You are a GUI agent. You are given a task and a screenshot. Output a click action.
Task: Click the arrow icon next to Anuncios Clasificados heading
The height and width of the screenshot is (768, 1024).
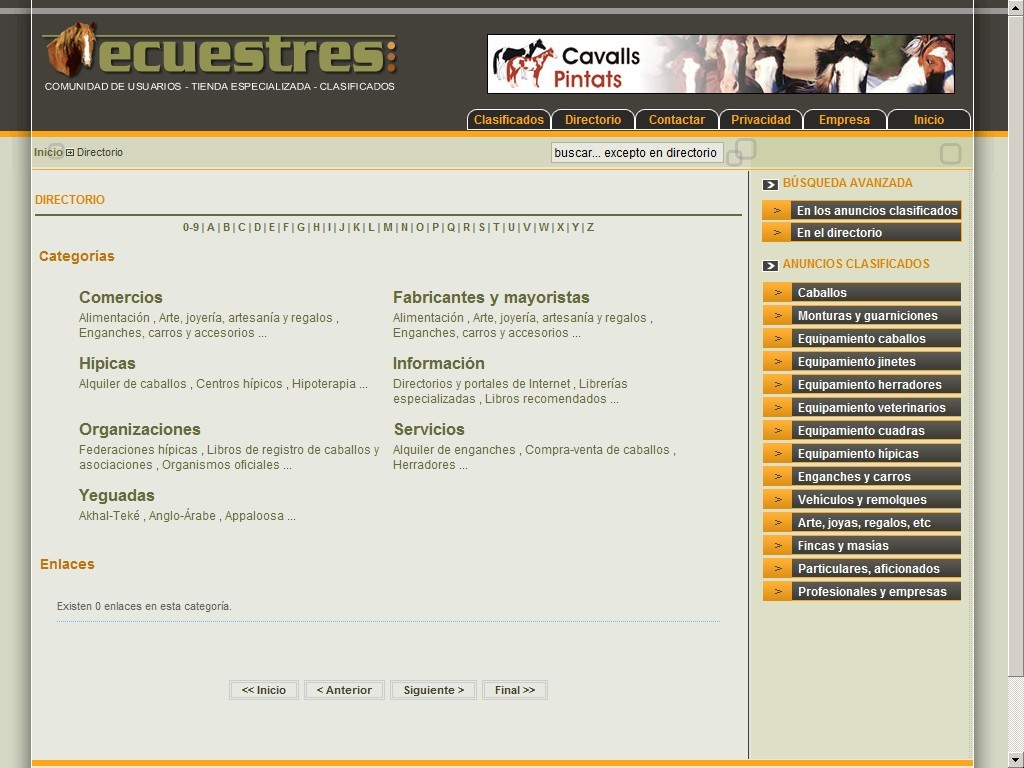click(770, 265)
